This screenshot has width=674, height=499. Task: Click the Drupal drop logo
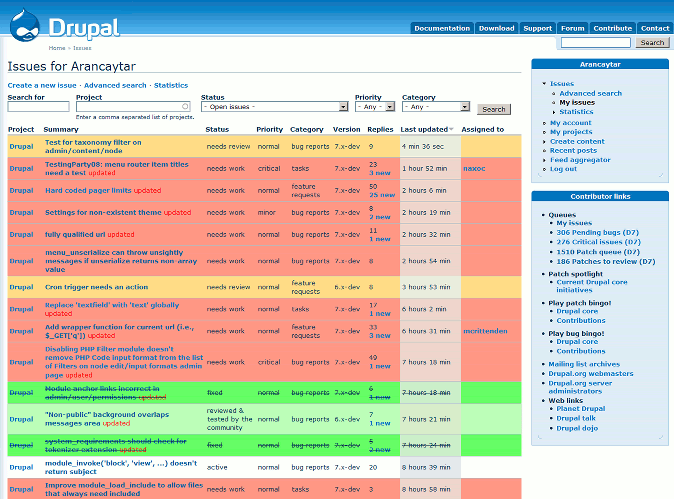coord(25,26)
